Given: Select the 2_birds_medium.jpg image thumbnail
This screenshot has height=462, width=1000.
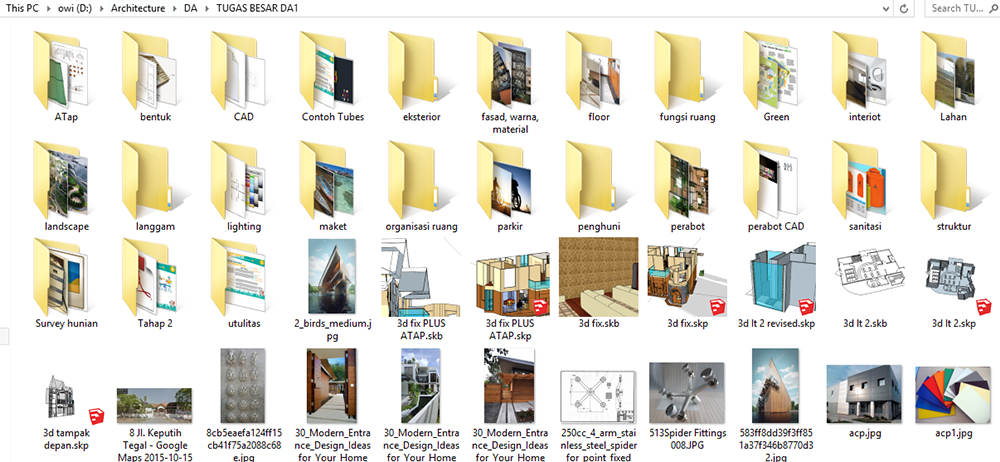Looking at the screenshot, I should tap(332, 277).
